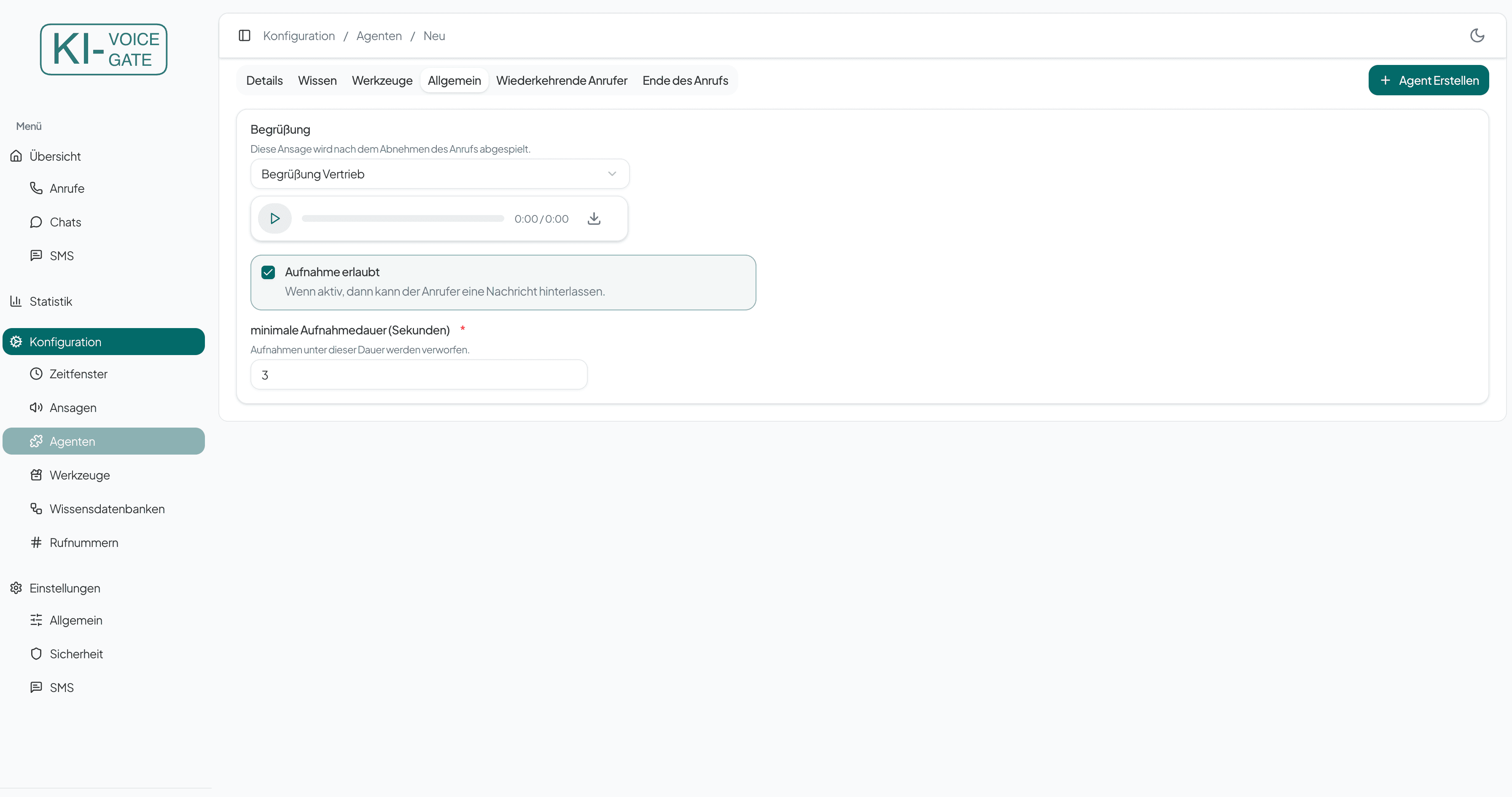Viewport: 1512px width, 797px height.
Task: Open Anrufe phone icon in sidebar
Action: point(36,188)
